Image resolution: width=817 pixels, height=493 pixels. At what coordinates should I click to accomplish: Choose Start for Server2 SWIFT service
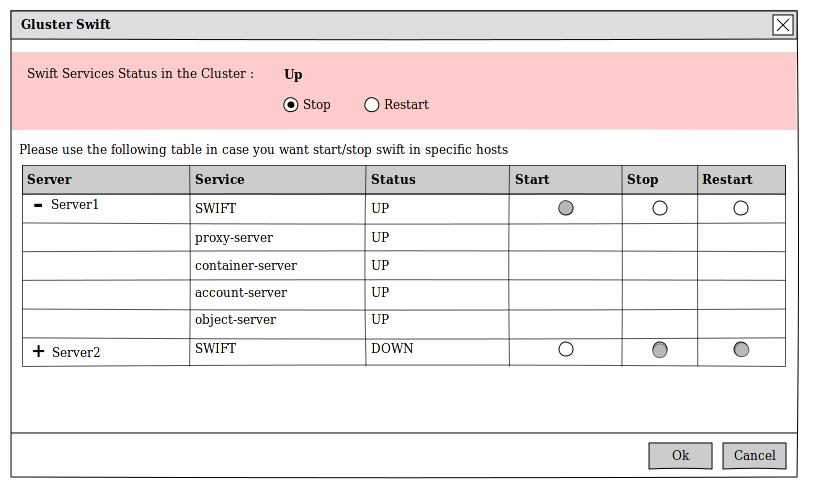click(x=566, y=349)
